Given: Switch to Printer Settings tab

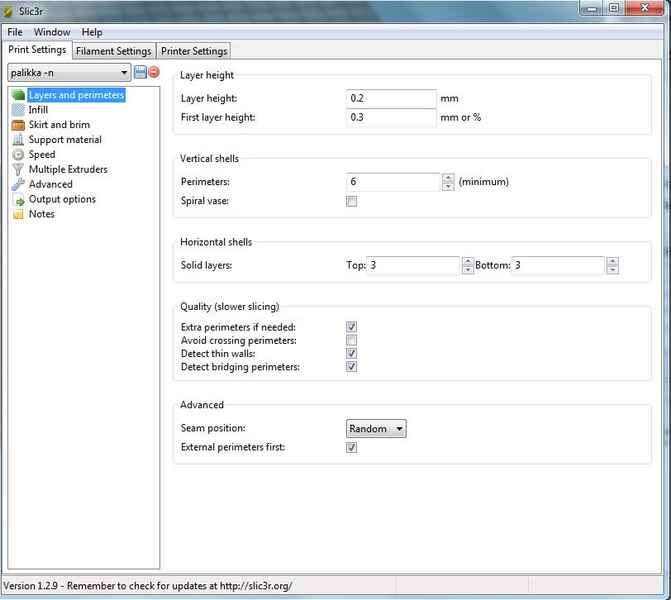Looking at the screenshot, I should click(194, 51).
